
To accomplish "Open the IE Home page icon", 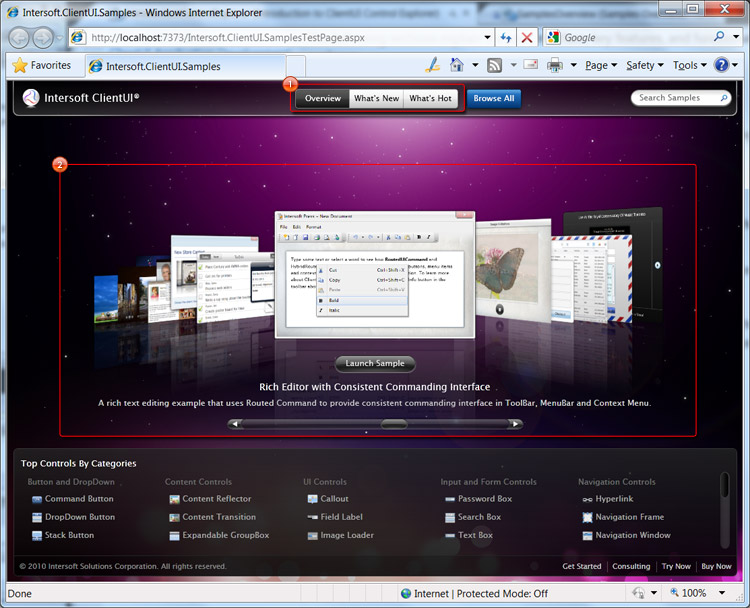I will (x=457, y=65).
